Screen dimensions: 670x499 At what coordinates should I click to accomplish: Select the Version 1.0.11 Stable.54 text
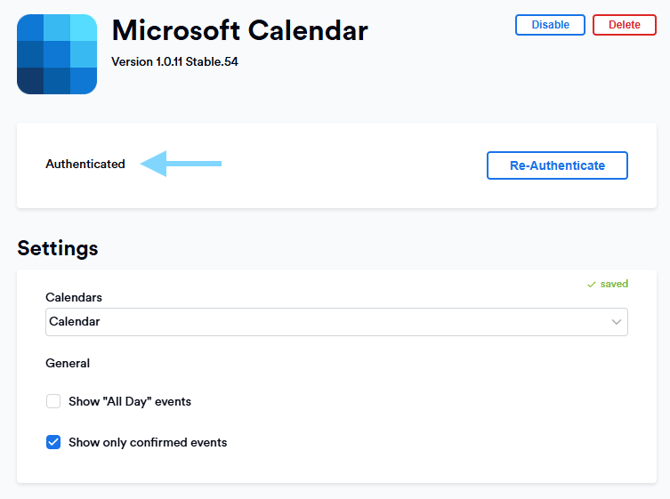point(174,62)
